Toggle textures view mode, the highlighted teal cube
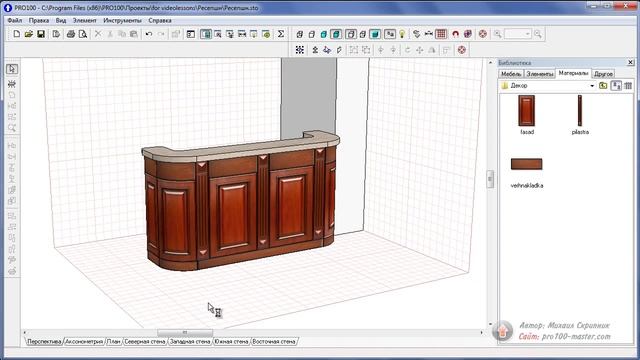The image size is (640, 360). 336,34
